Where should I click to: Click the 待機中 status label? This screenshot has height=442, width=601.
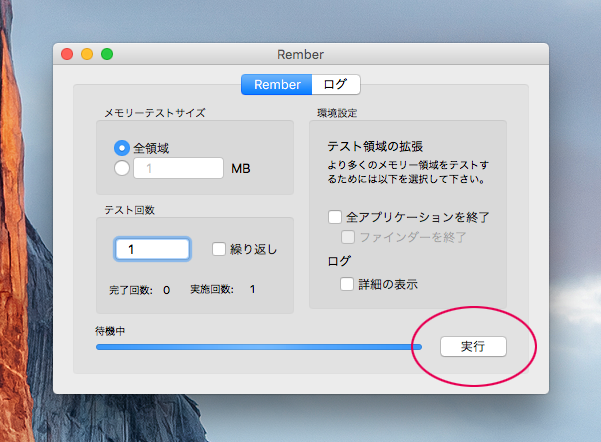coord(110,331)
